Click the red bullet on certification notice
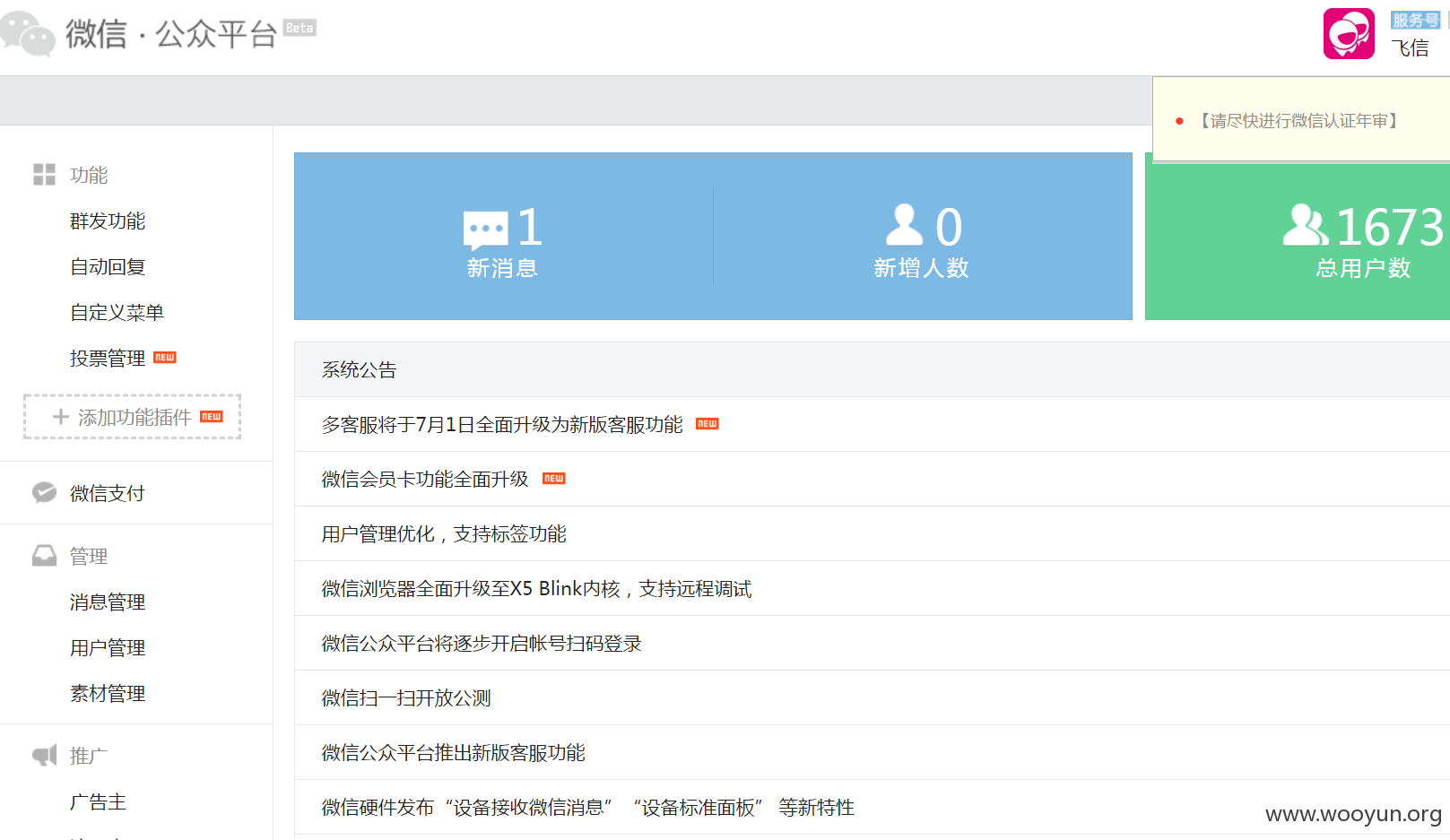The image size is (1450, 840). point(1179,121)
